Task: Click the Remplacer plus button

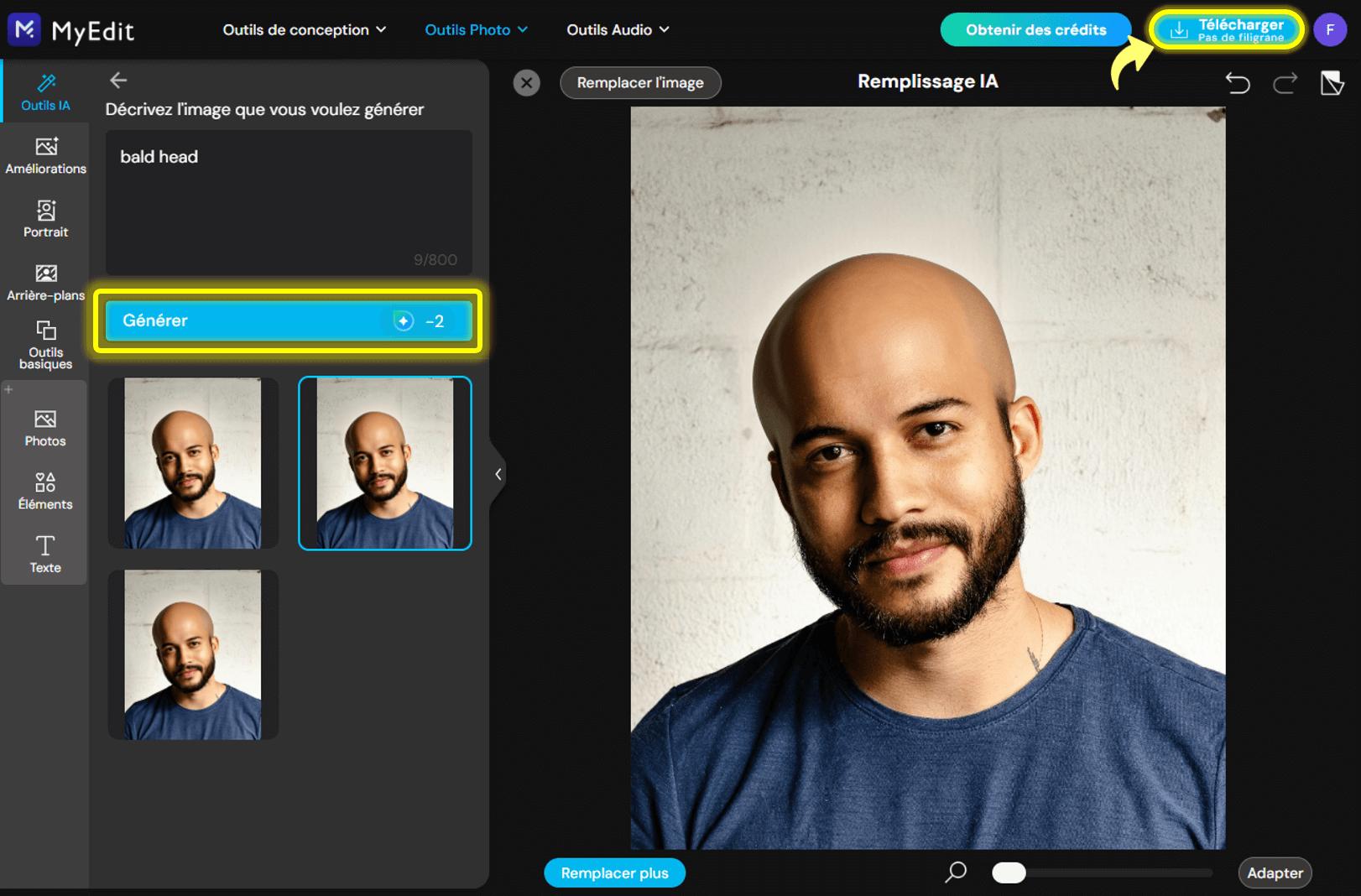Action: point(615,873)
